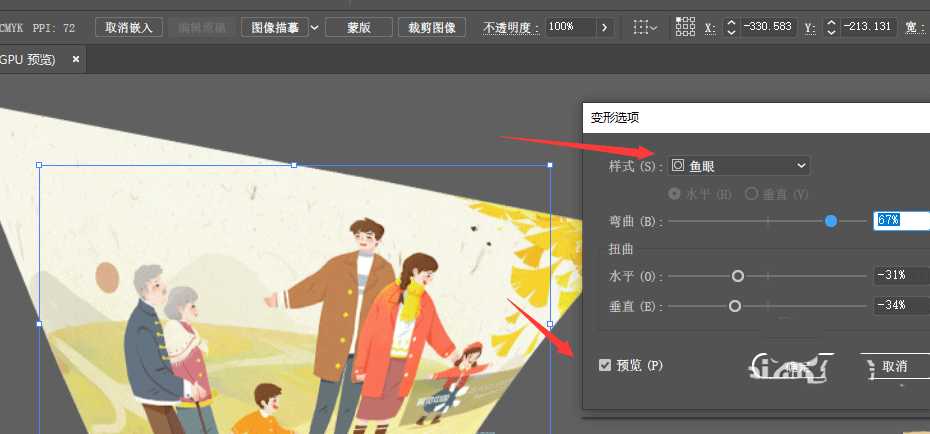930x434 pixels.
Task: Click the fisheye icon in style box
Action: (x=678, y=165)
